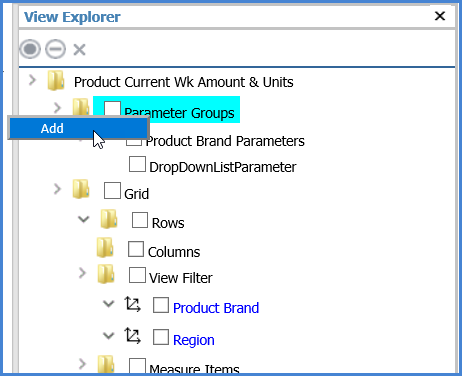Click the folder icon beside Product Current Wk Amount
The image size is (462, 376).
[x=56, y=80]
